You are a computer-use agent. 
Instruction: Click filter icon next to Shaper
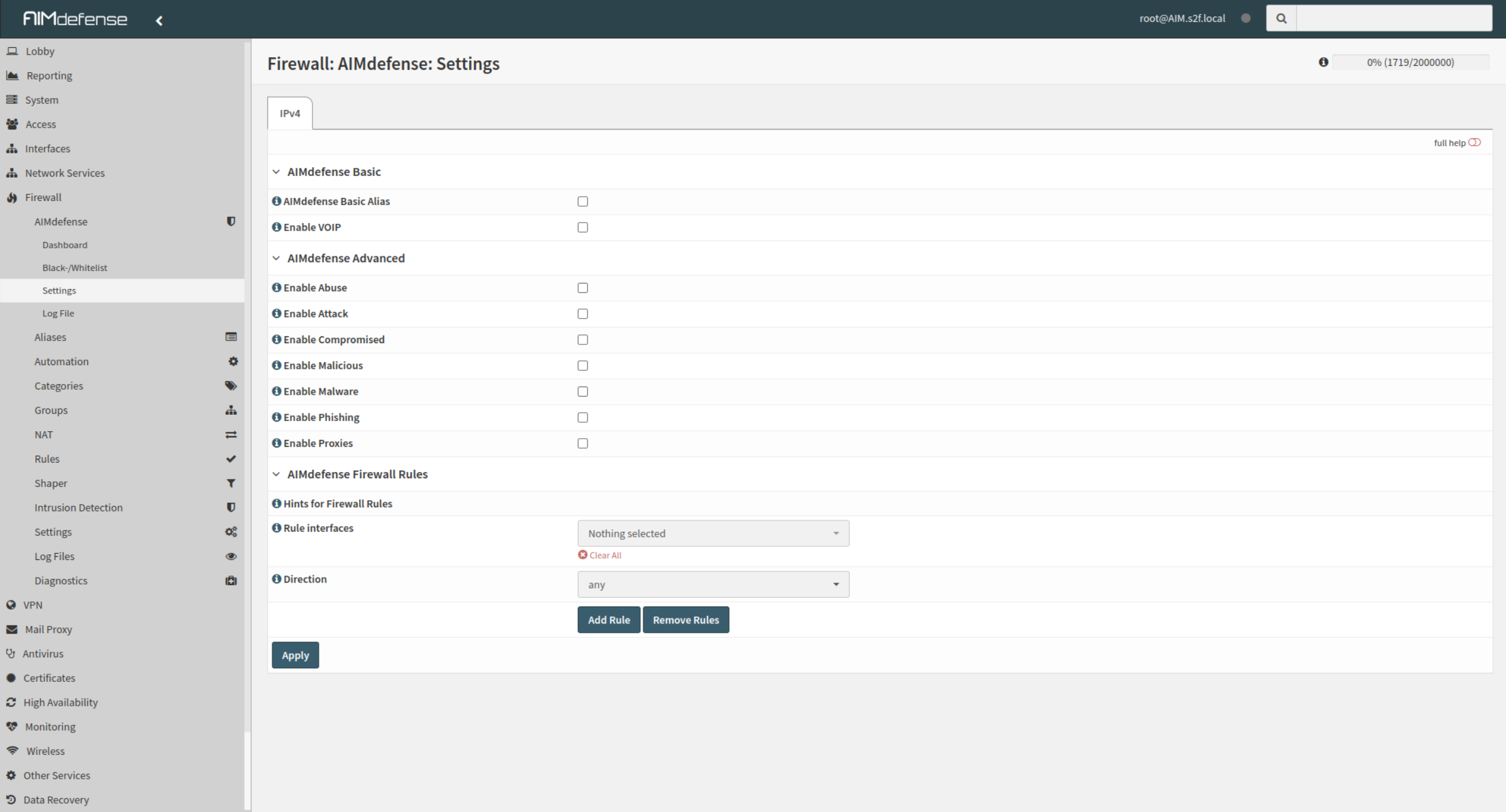click(231, 483)
